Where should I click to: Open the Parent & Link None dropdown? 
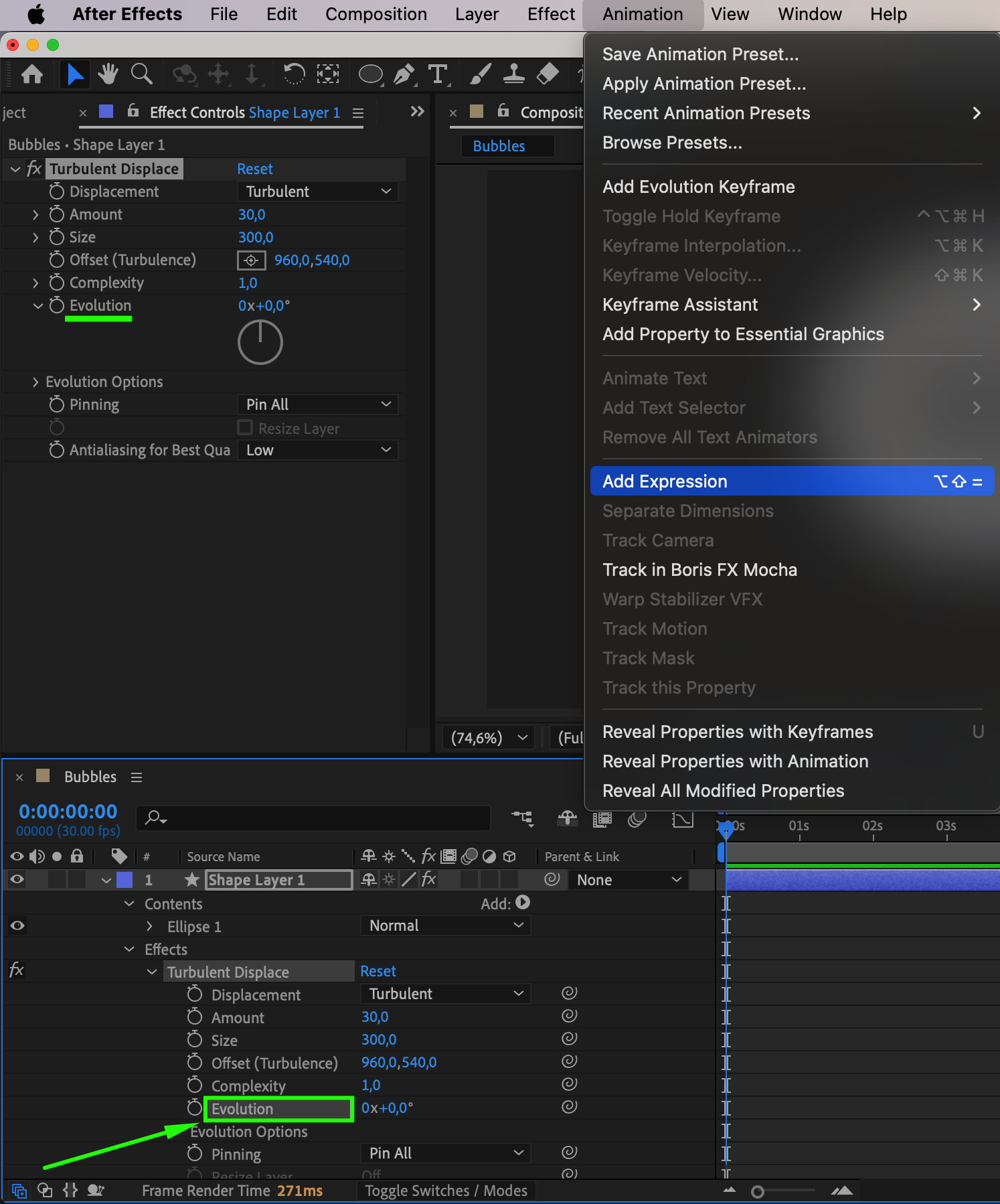coord(629,880)
